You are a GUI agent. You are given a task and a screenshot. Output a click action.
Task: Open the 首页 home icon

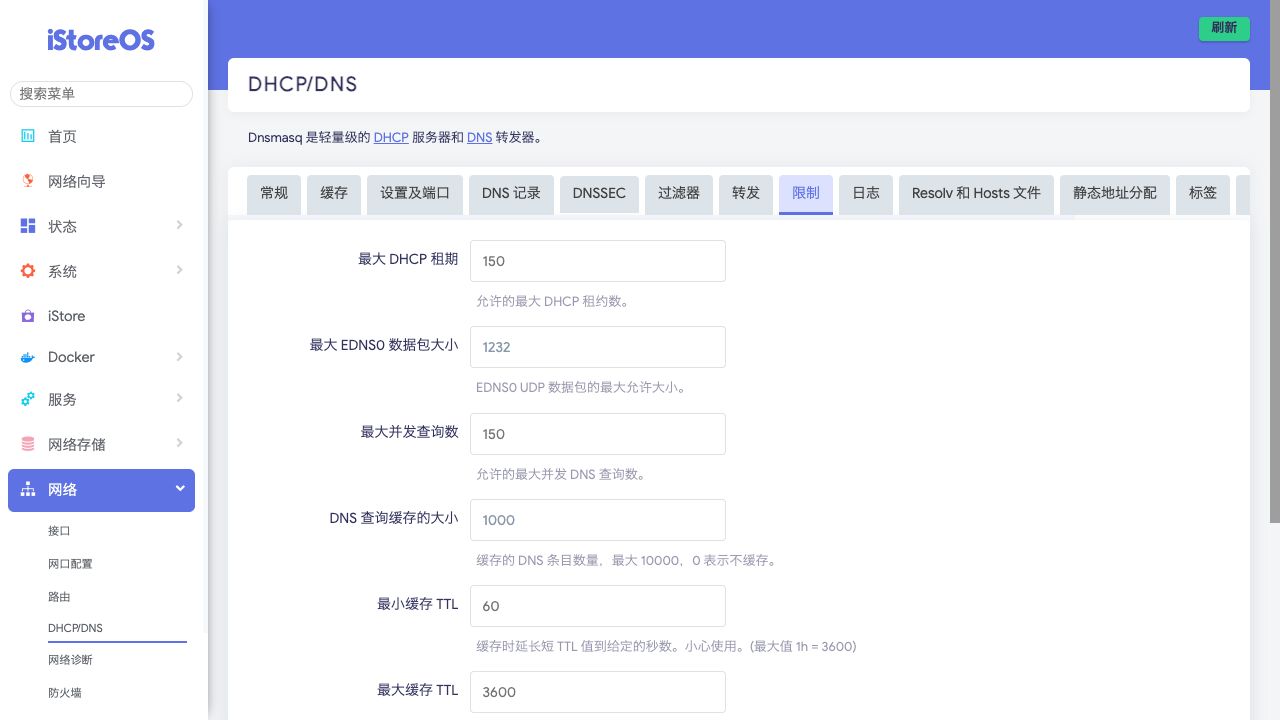coord(28,136)
